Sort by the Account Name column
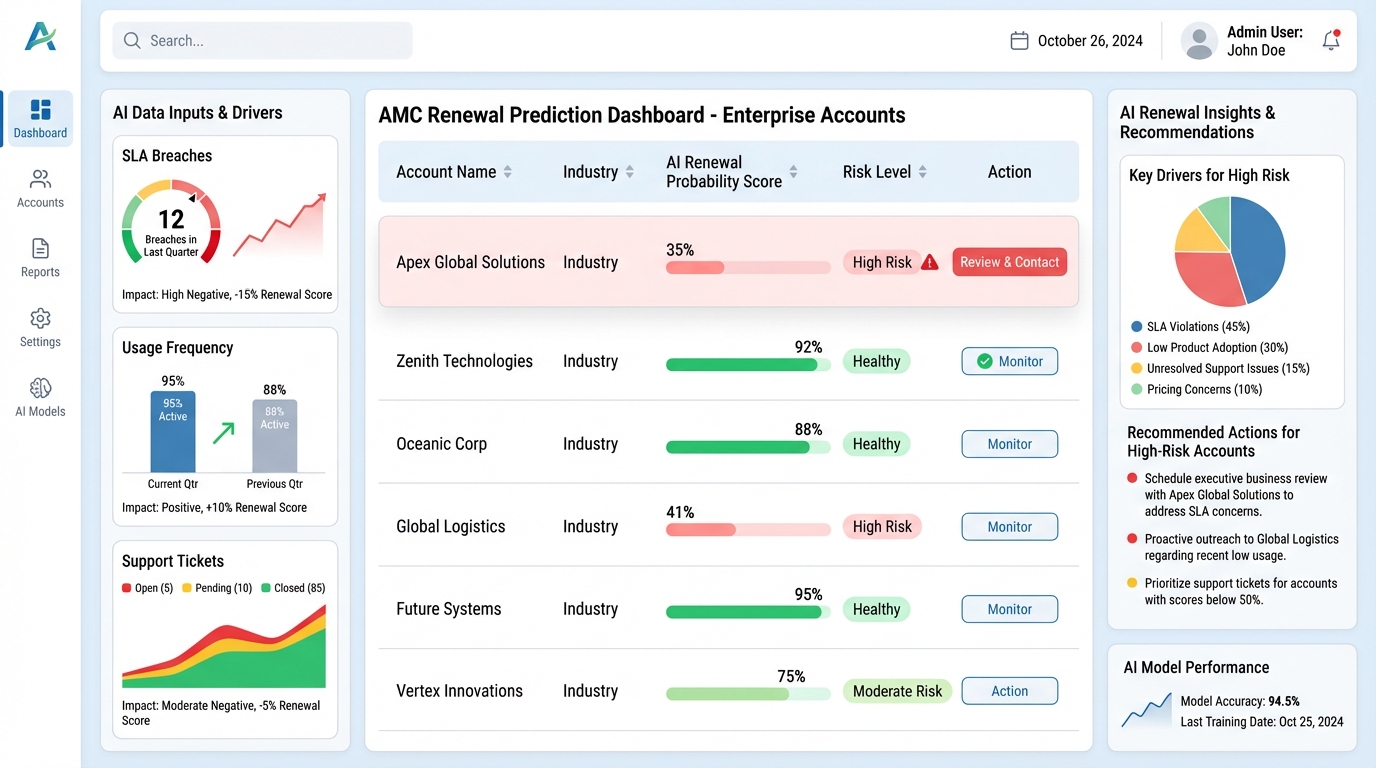The image size is (1376, 768). [509, 171]
